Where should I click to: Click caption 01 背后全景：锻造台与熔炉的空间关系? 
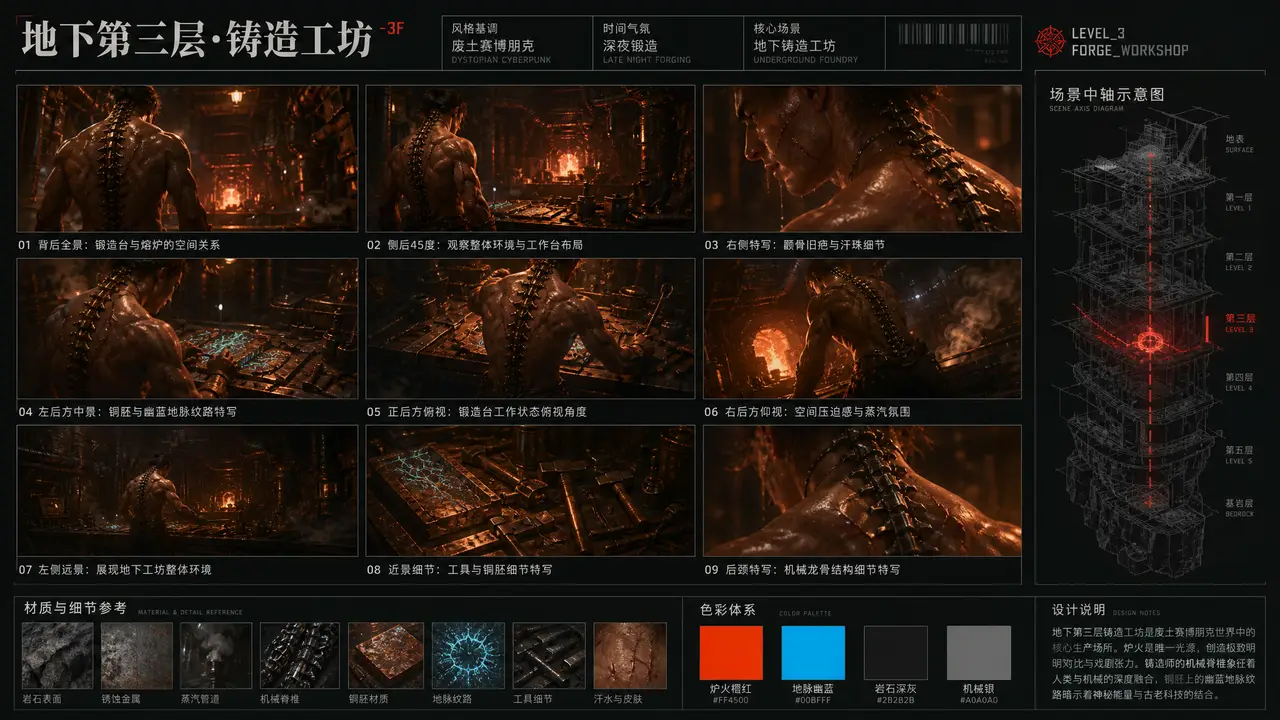pos(119,244)
